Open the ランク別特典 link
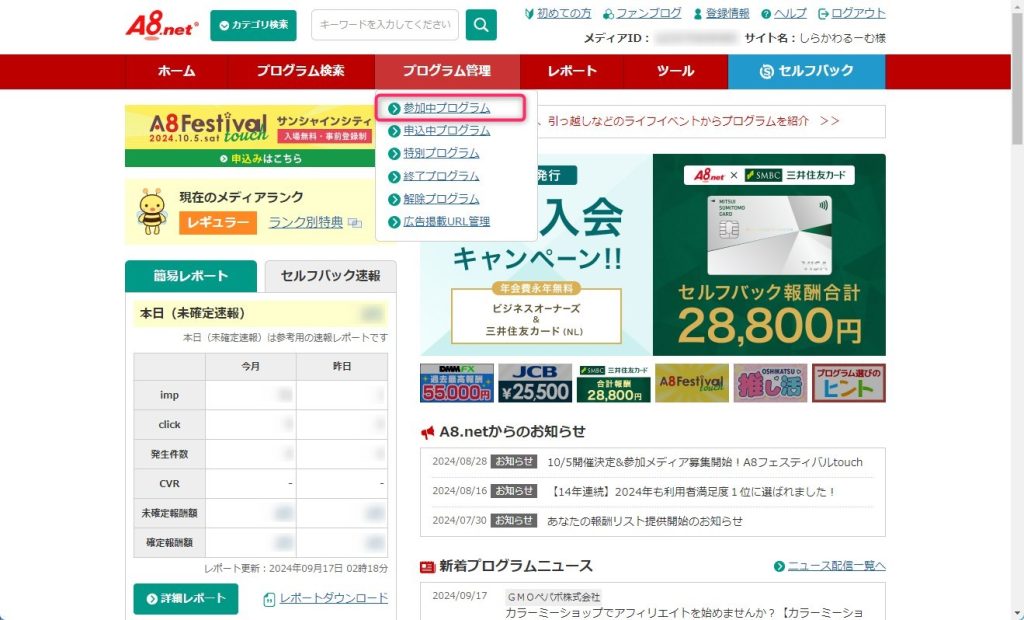1024x620 pixels. 306,222
